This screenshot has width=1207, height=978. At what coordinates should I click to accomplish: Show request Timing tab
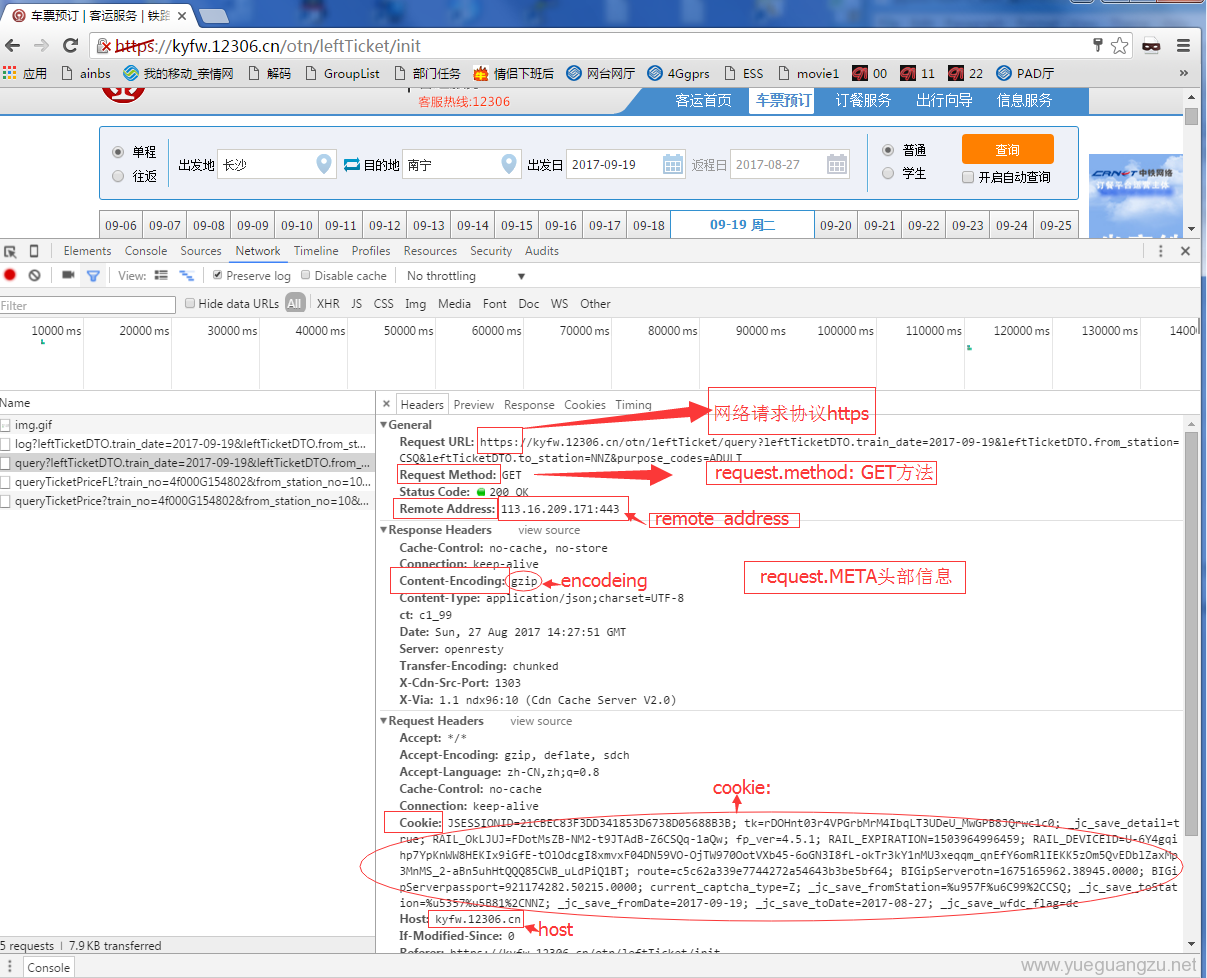click(633, 405)
